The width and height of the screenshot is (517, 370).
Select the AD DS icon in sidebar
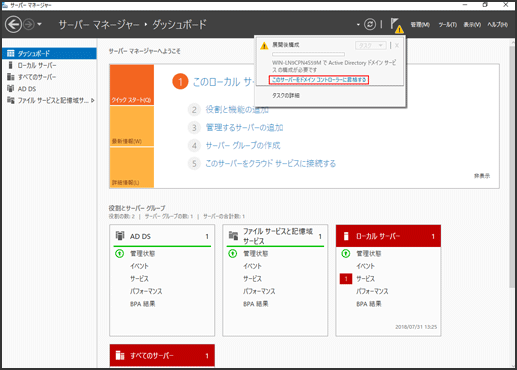coord(11,89)
